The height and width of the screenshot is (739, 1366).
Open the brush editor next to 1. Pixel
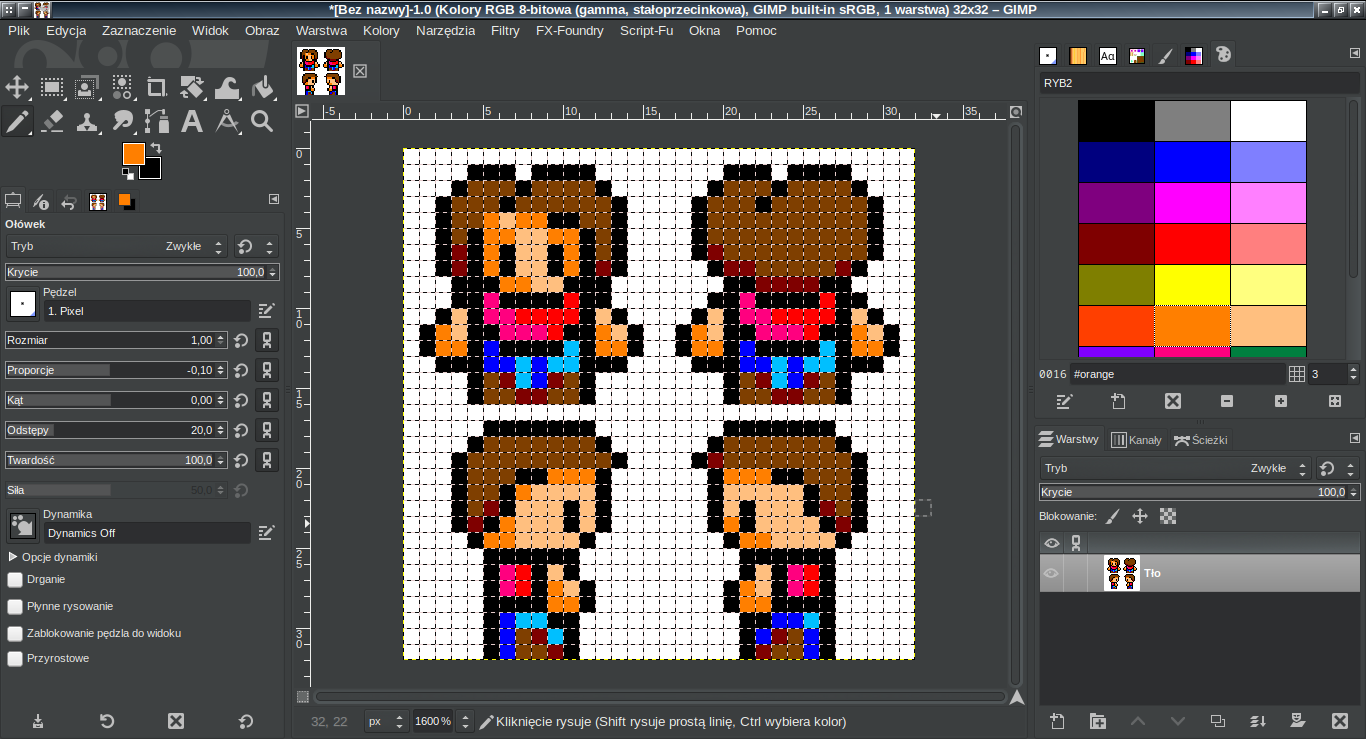tap(266, 311)
